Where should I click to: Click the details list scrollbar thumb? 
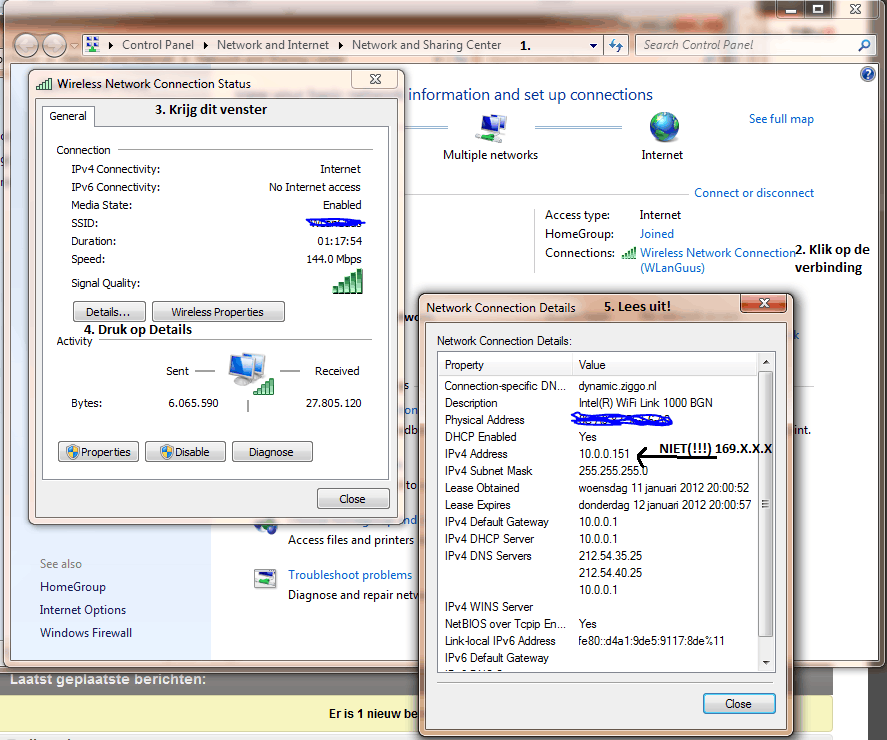coord(766,504)
